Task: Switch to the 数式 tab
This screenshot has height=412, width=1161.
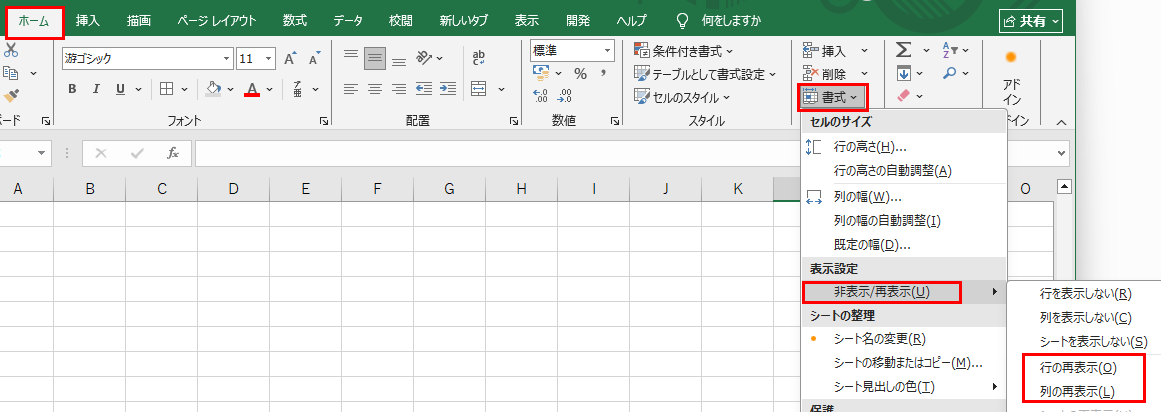Action: 295,20
